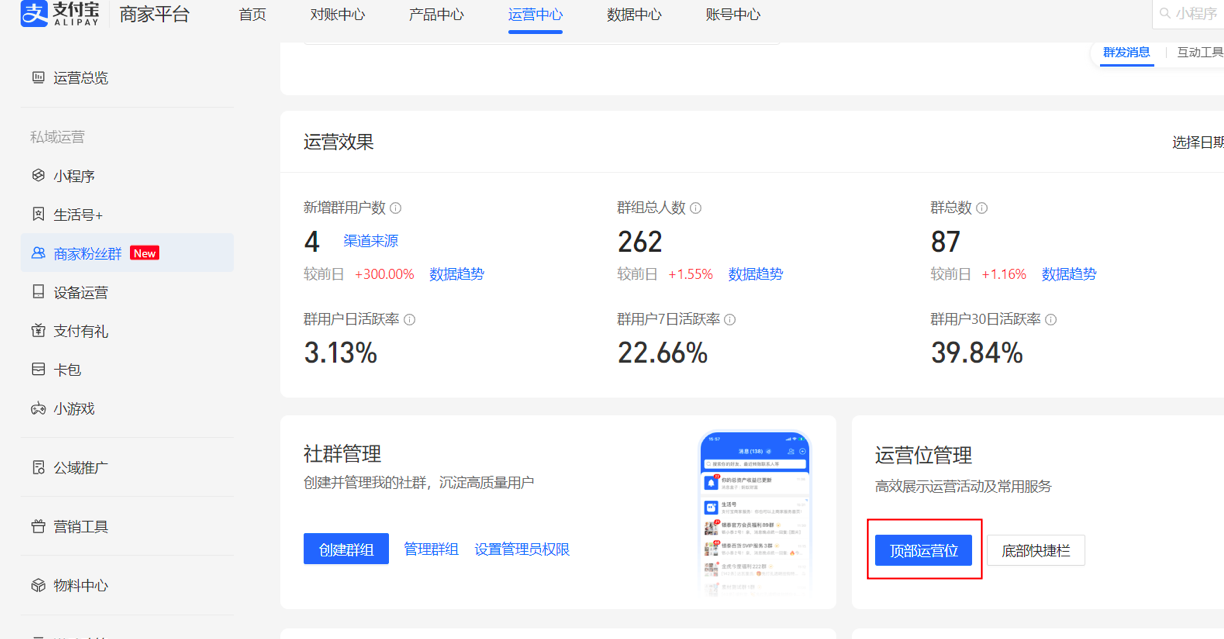The height and width of the screenshot is (639, 1224).
Task: Click the 底部快捷栏 button
Action: coord(1035,550)
